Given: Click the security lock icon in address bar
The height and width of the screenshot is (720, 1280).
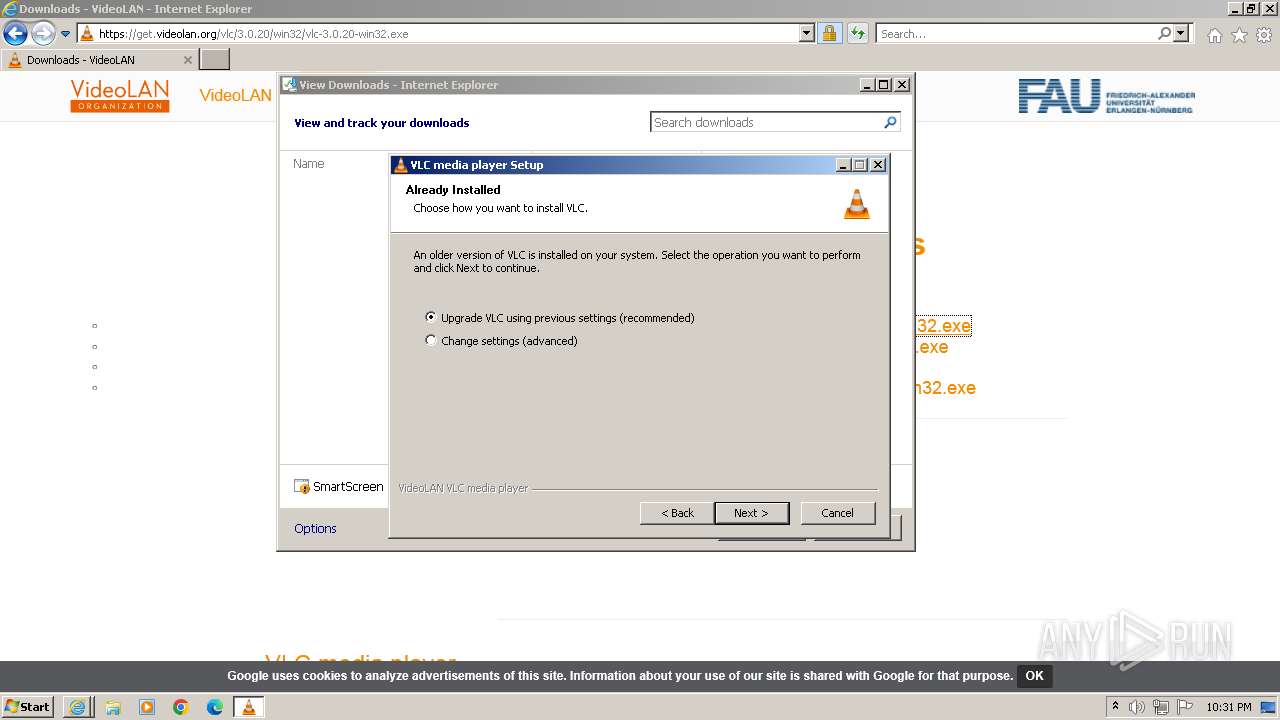Looking at the screenshot, I should point(829,34).
